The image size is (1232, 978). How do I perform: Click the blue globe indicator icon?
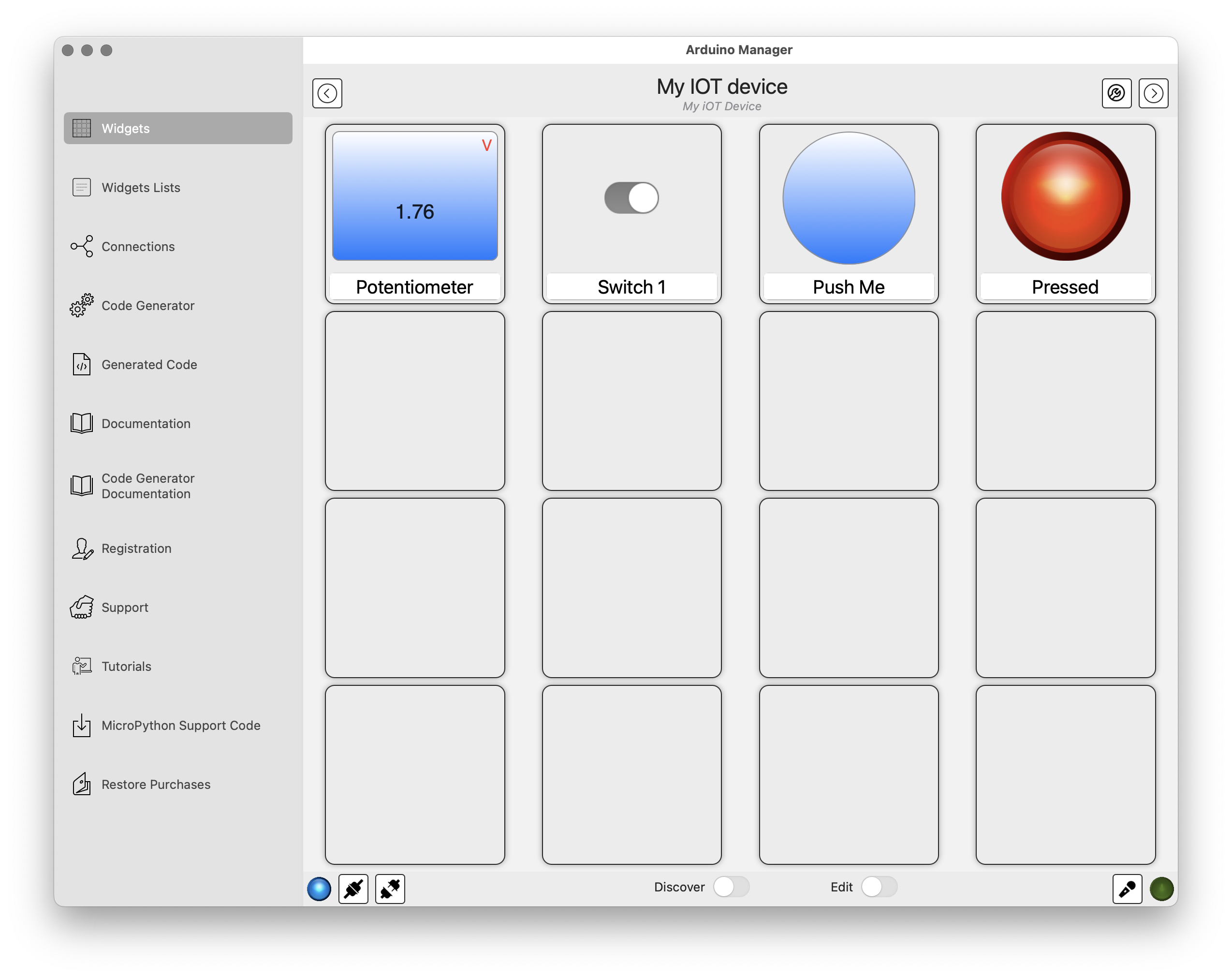(x=319, y=889)
